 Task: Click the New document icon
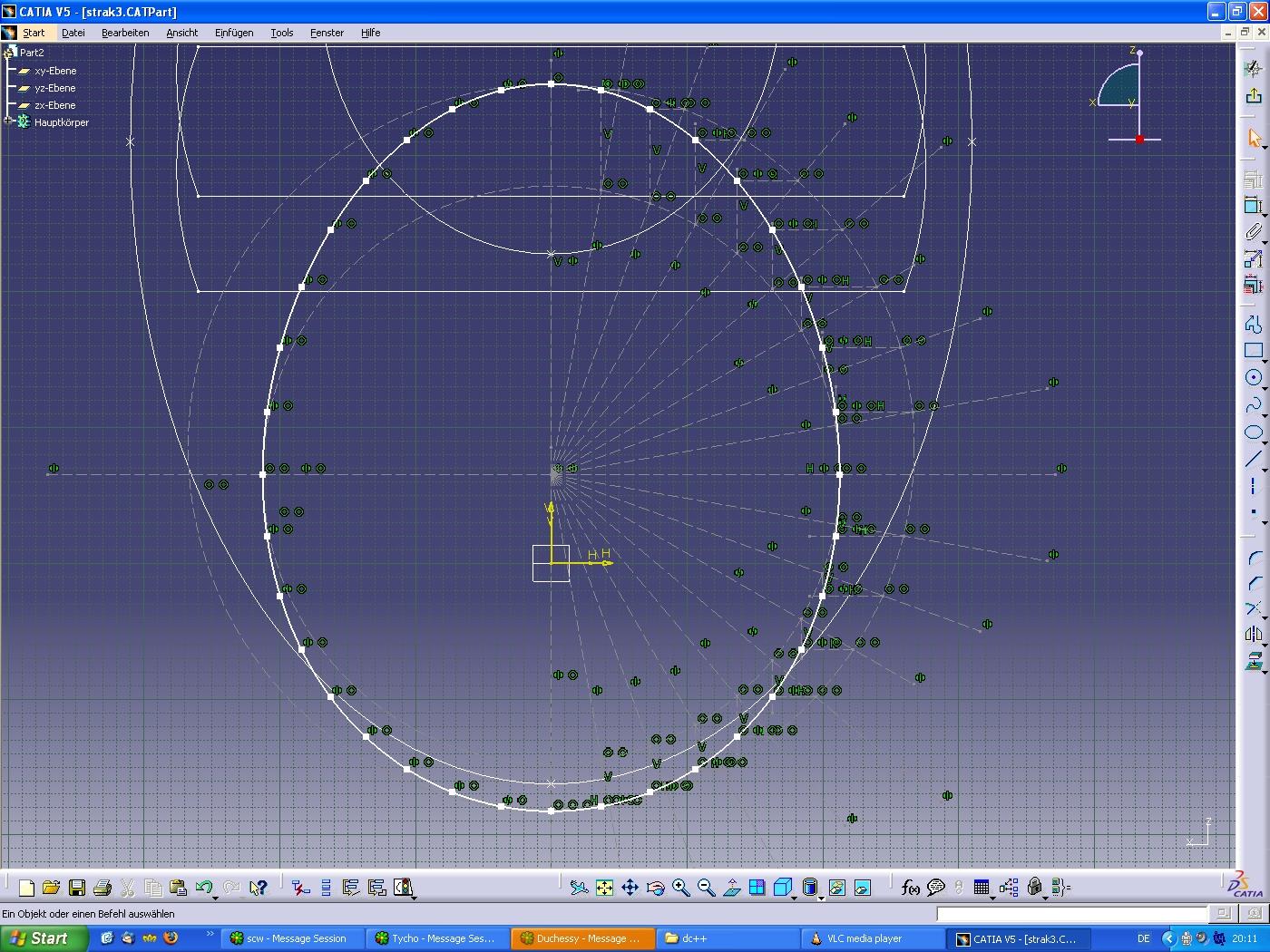click(x=26, y=888)
